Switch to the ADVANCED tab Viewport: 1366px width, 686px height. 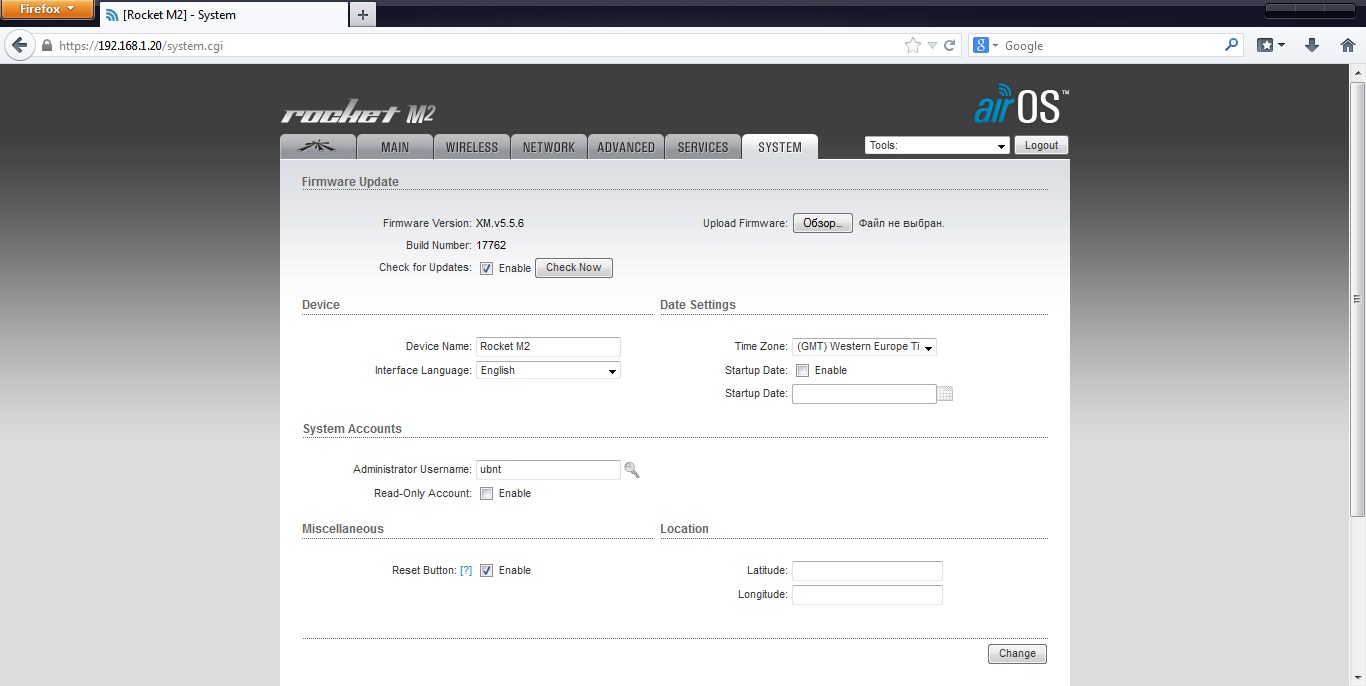coord(626,147)
